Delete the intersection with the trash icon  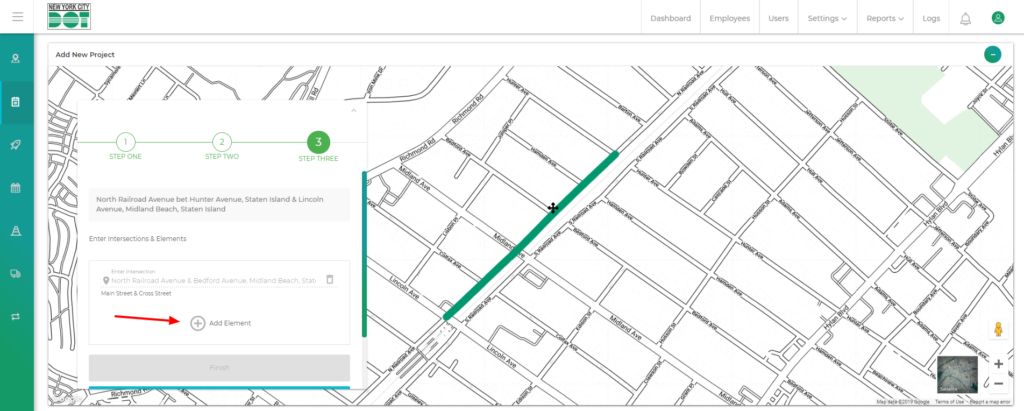(330, 280)
